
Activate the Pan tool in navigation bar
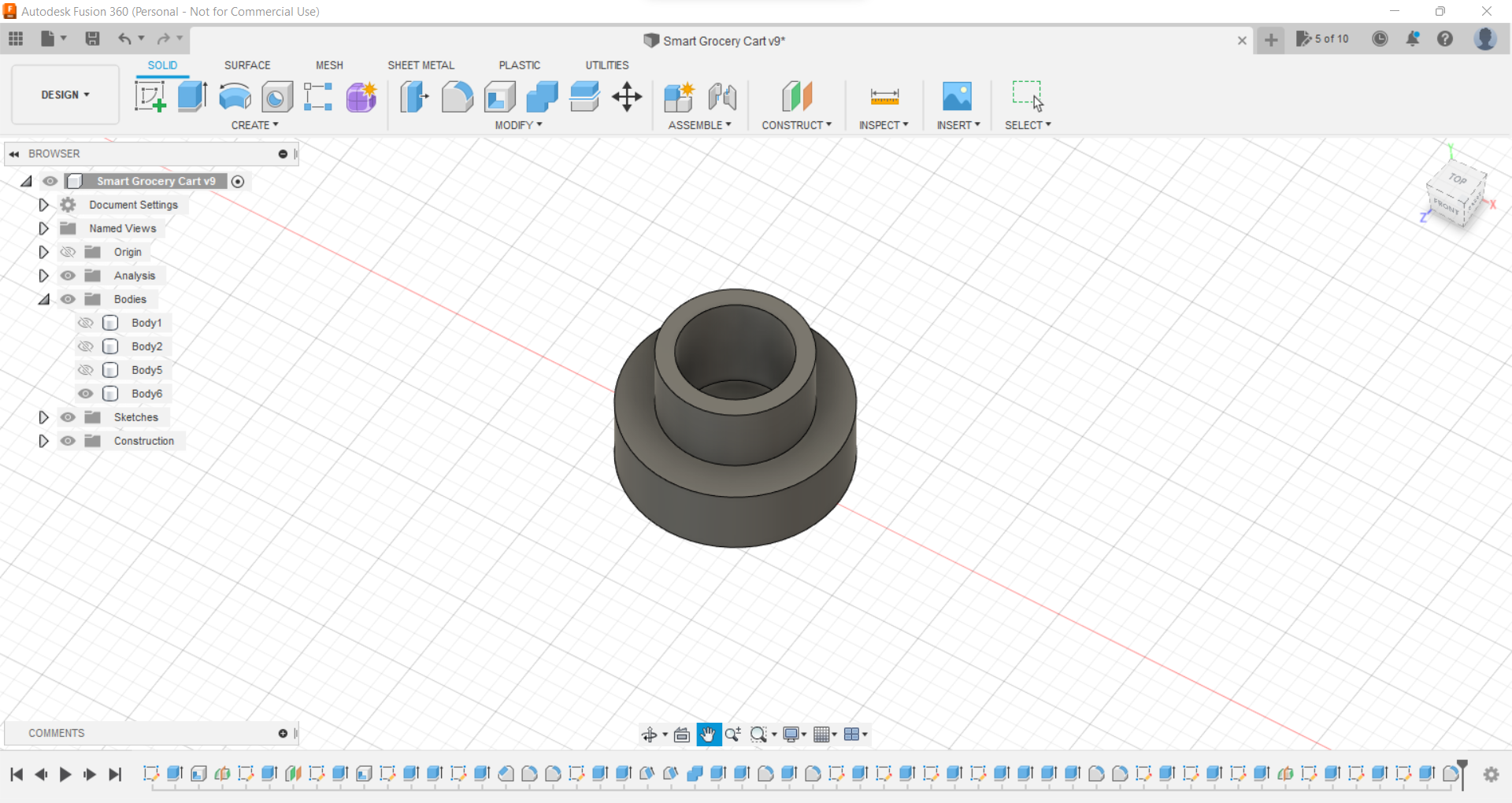(x=708, y=734)
